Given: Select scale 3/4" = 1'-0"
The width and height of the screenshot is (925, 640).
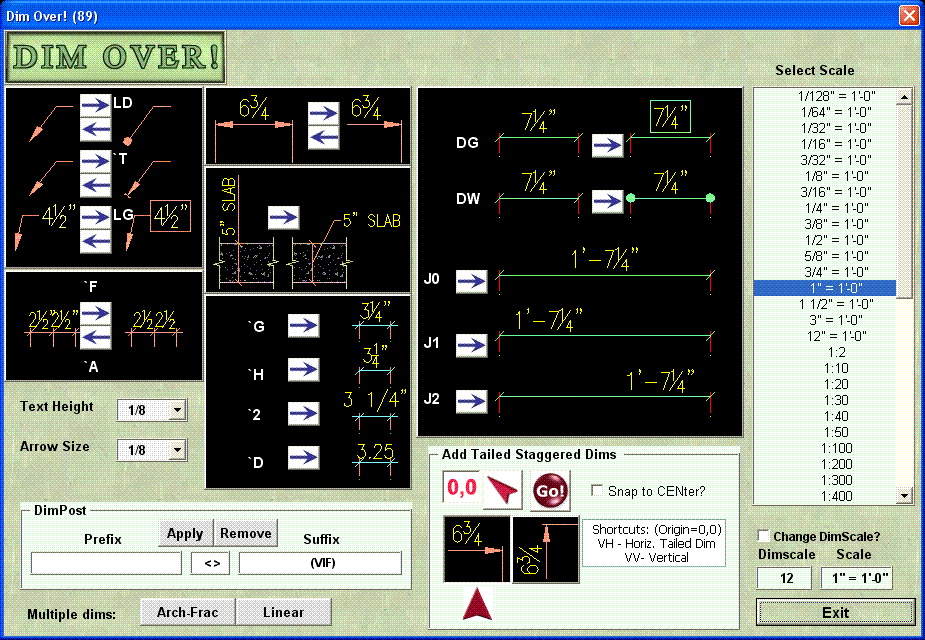Looking at the screenshot, I should click(825, 272).
